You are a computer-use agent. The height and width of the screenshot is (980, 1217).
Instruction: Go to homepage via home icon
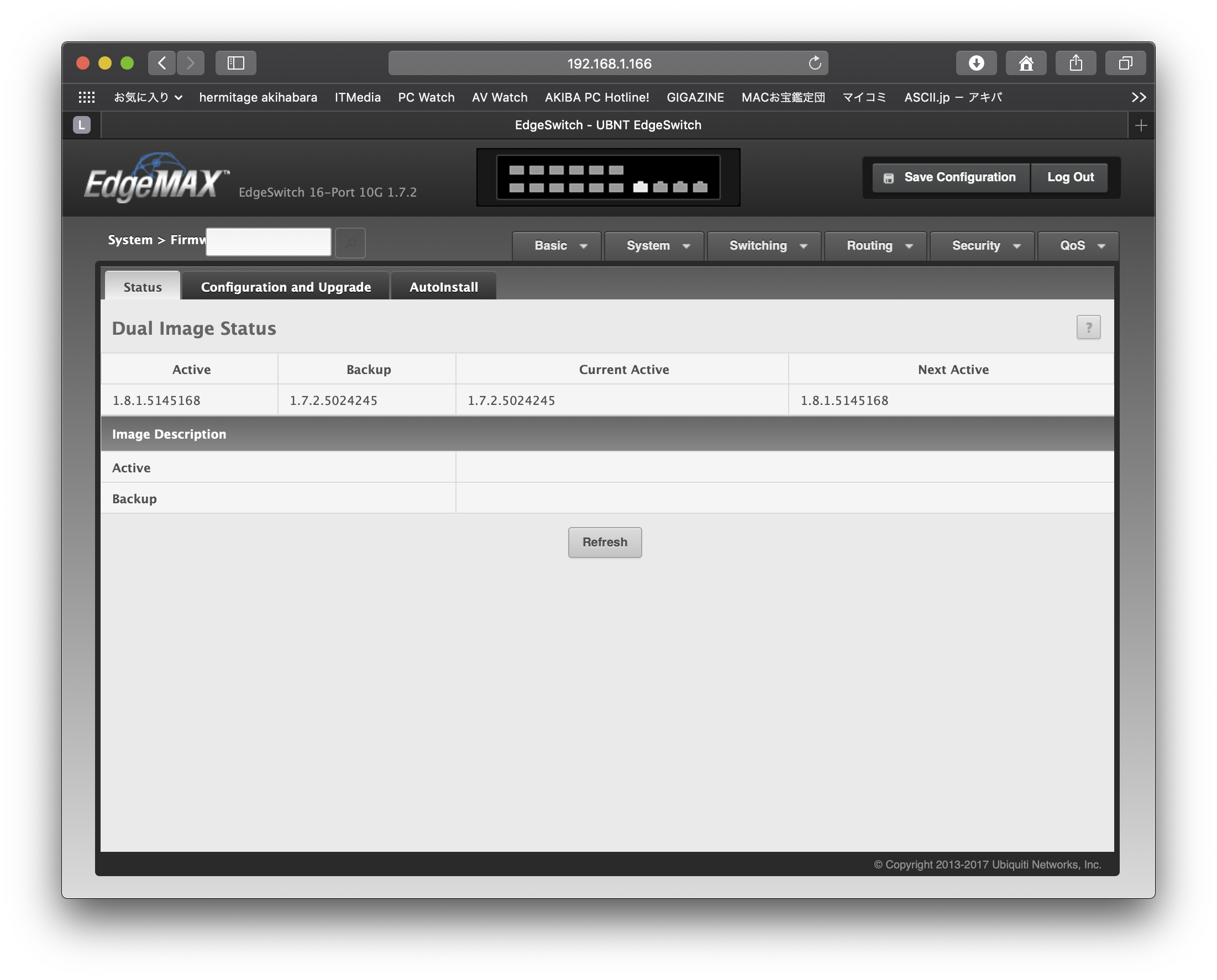(x=1026, y=62)
